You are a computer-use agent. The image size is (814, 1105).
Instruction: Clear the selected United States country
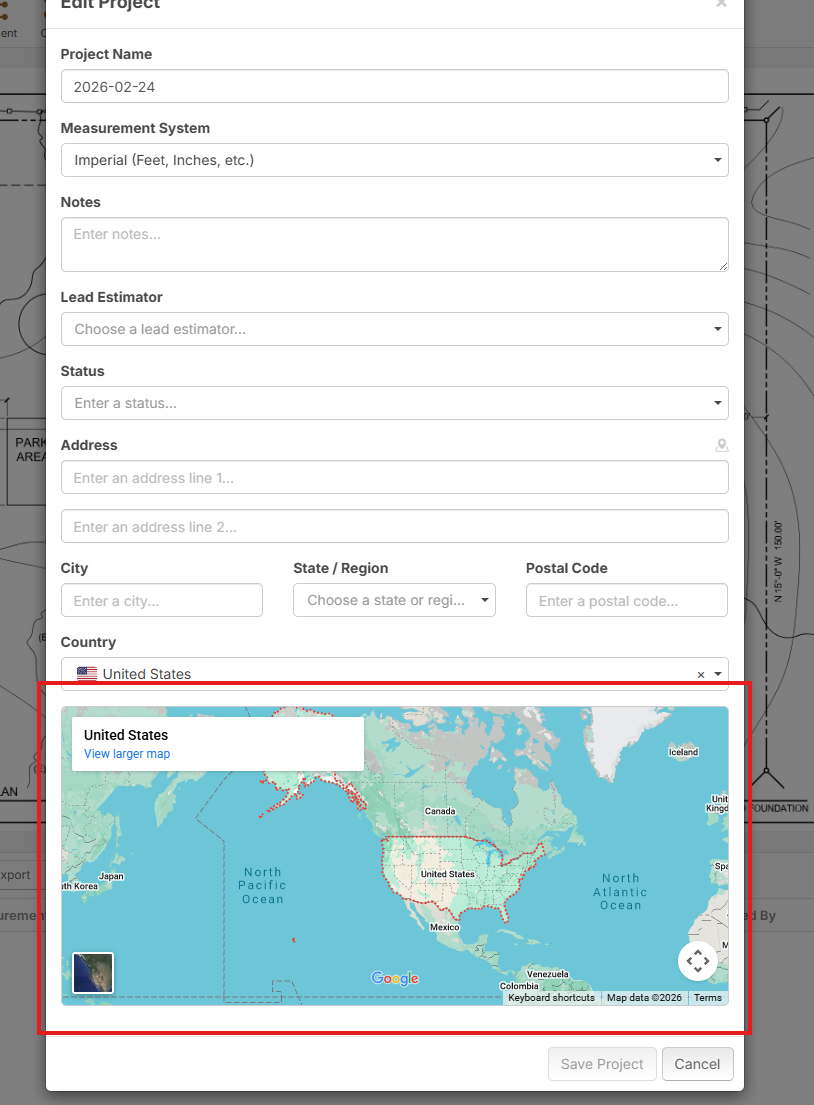coord(701,675)
